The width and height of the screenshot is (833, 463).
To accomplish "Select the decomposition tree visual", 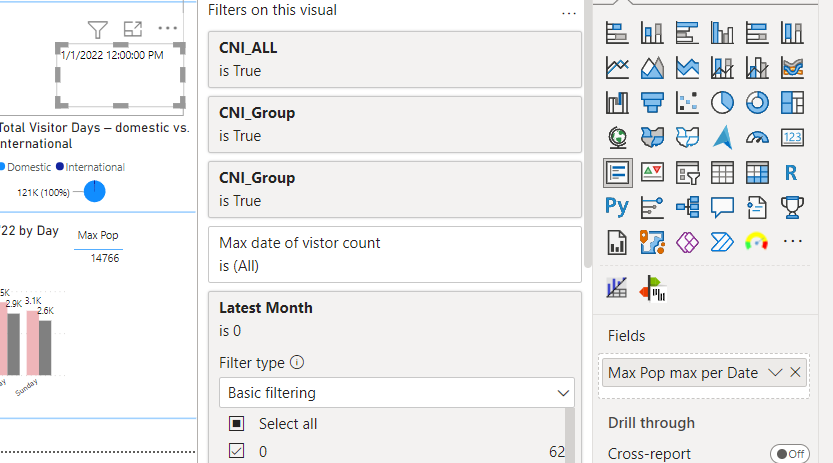I will pyautogui.click(x=687, y=207).
